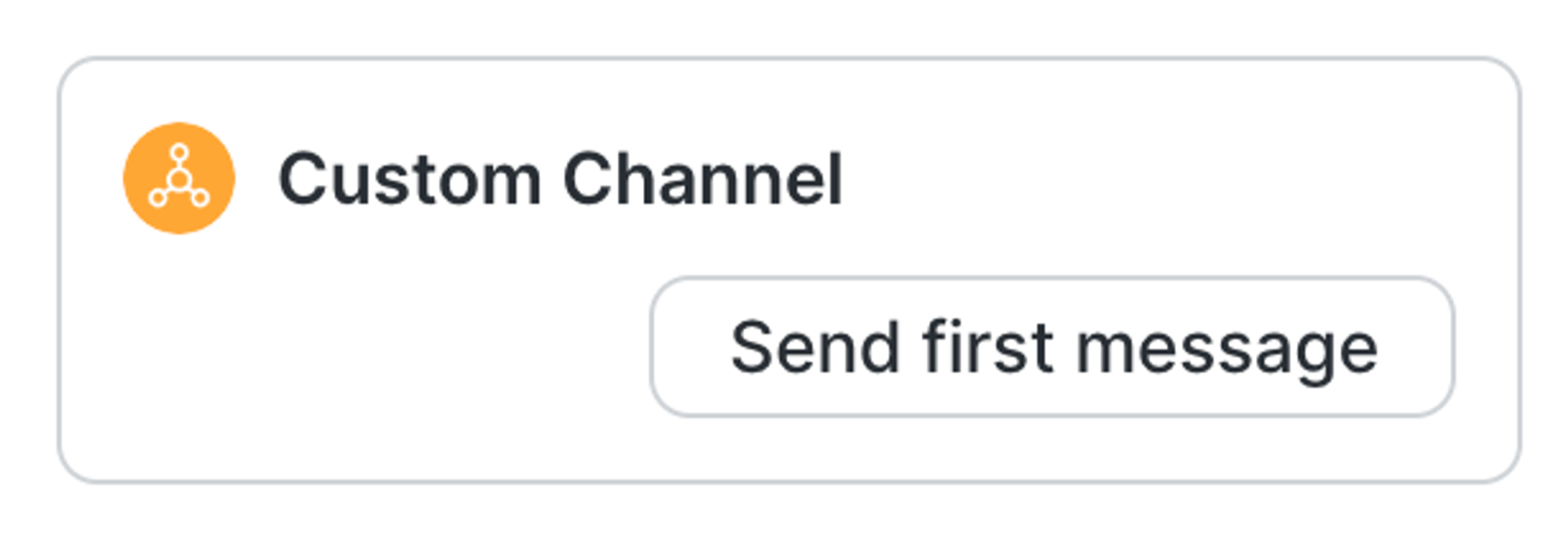Click empty space in the Custom Channel card
The height and width of the screenshot is (547, 1568).
(353, 353)
